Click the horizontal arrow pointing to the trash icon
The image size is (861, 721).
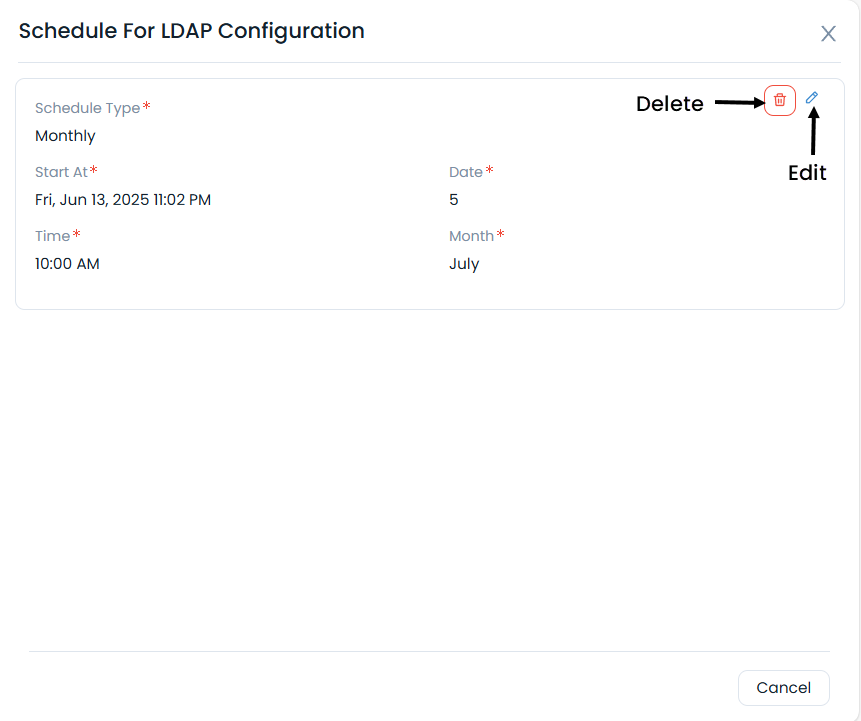pyautogui.click(x=738, y=102)
